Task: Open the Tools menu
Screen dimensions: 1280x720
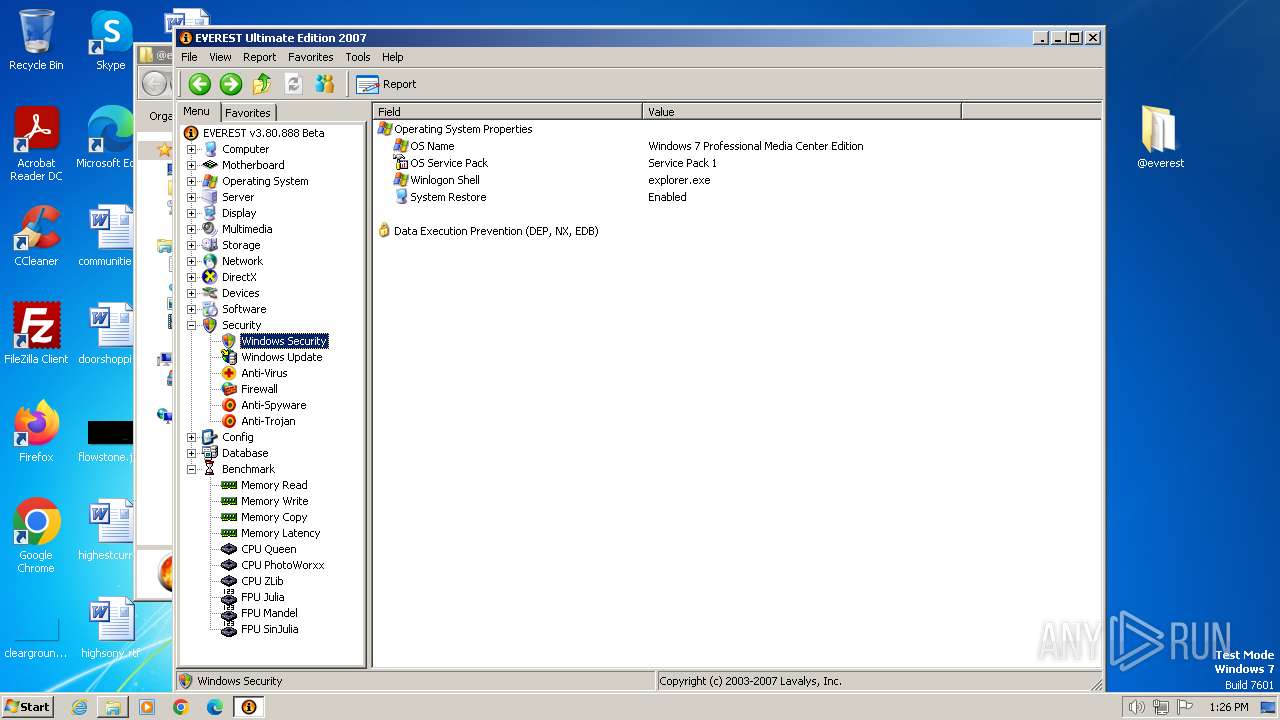Action: (358, 57)
